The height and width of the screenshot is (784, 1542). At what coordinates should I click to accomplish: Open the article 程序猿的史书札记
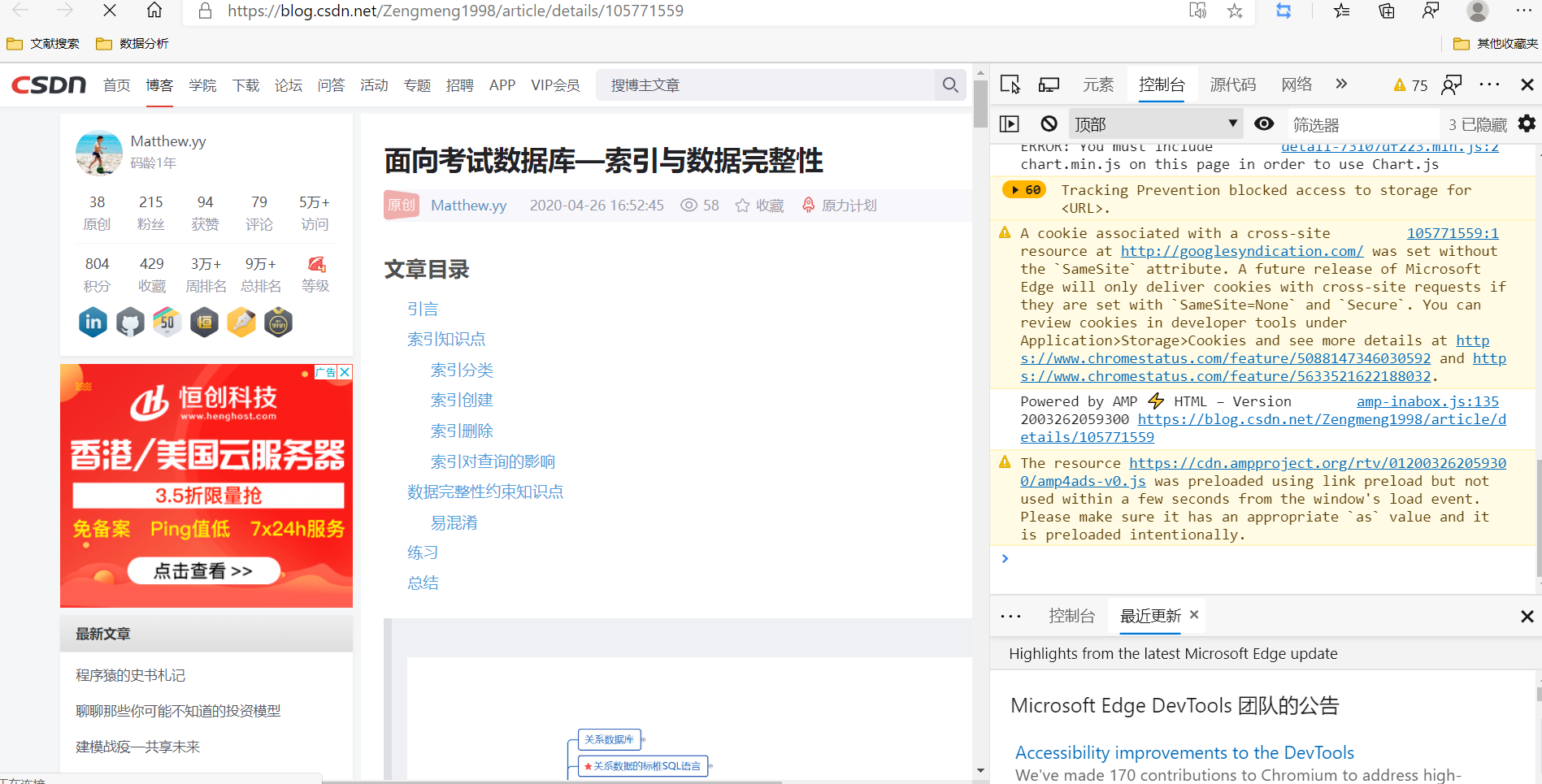click(x=130, y=675)
